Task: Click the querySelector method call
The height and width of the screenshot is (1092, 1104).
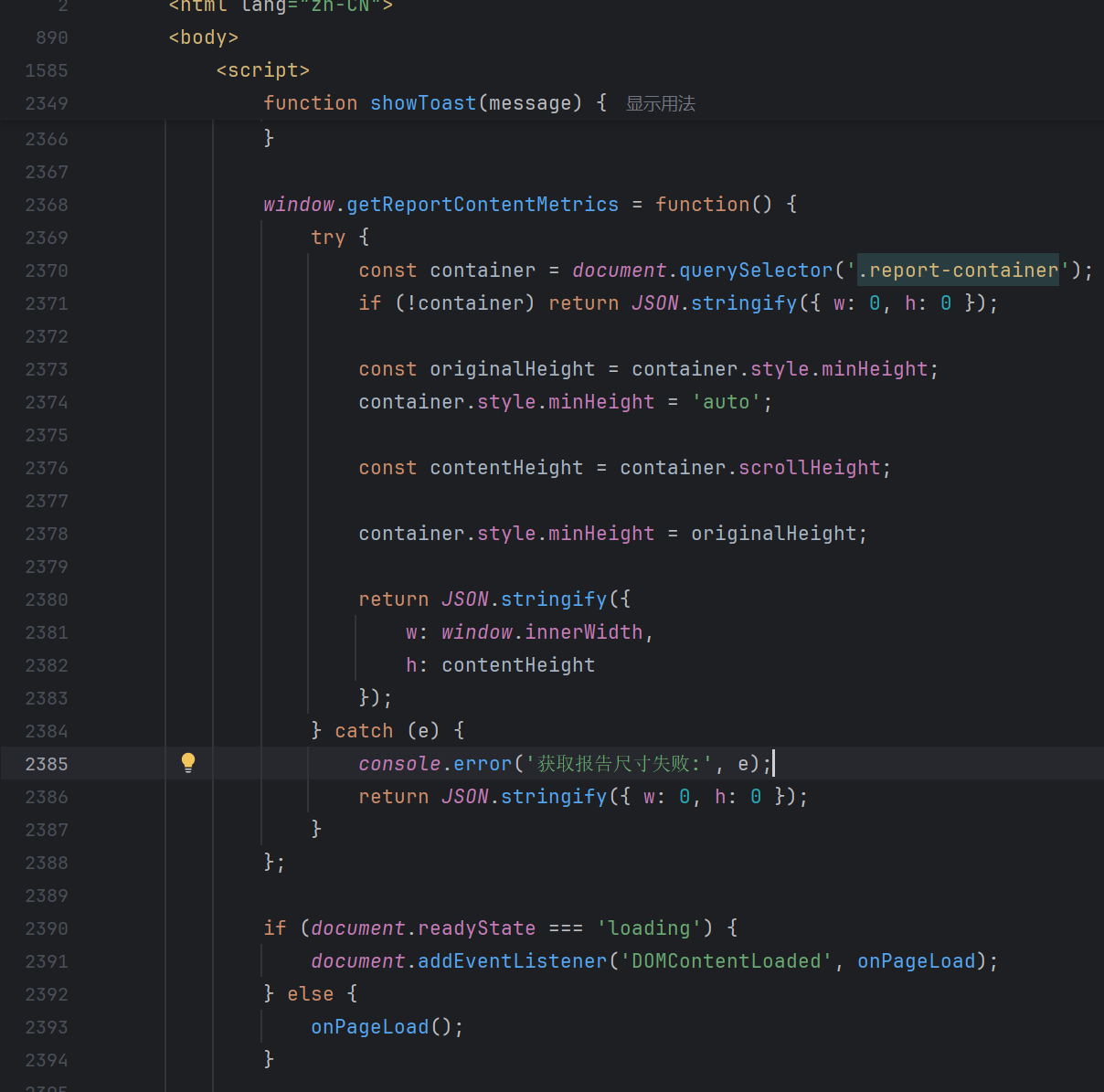Action: [756, 270]
